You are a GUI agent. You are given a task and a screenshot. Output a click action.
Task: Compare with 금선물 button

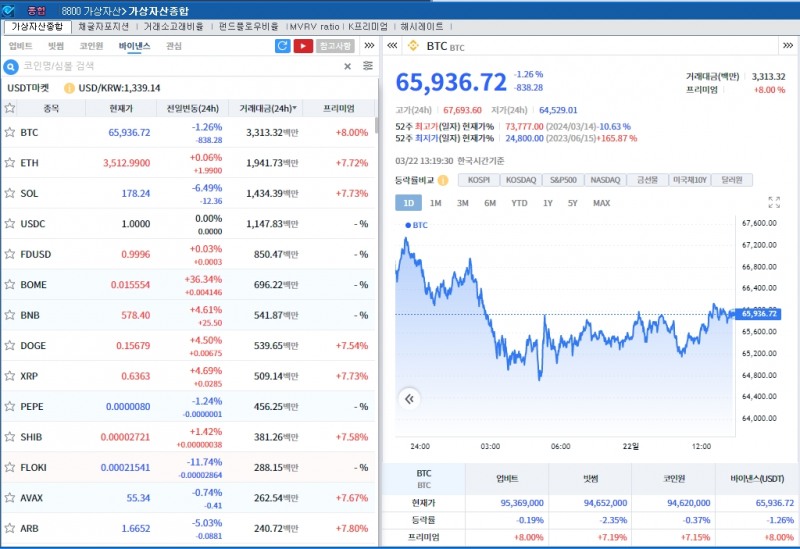[x=647, y=180]
